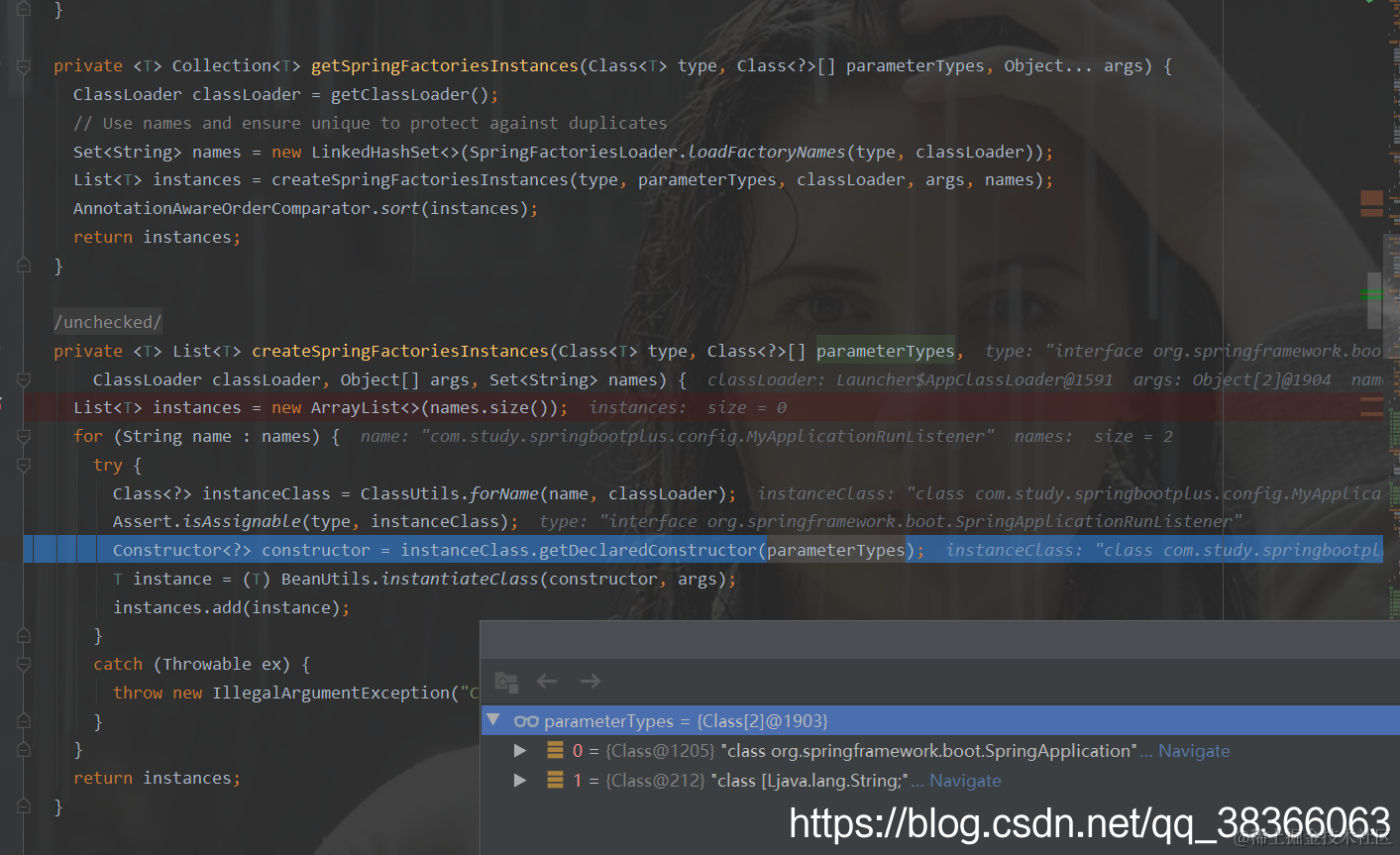Click the back arrow in the debugger popup
1400x855 pixels.
pyautogui.click(x=547, y=681)
